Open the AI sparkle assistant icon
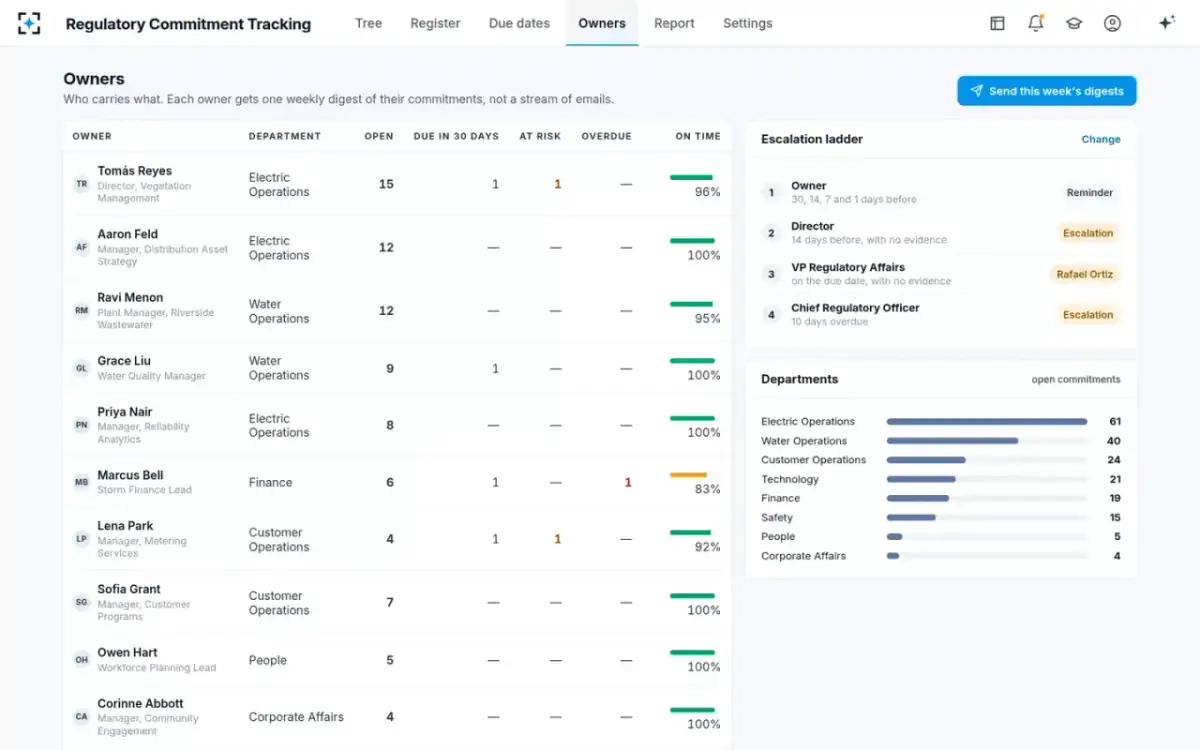 [x=1166, y=23]
